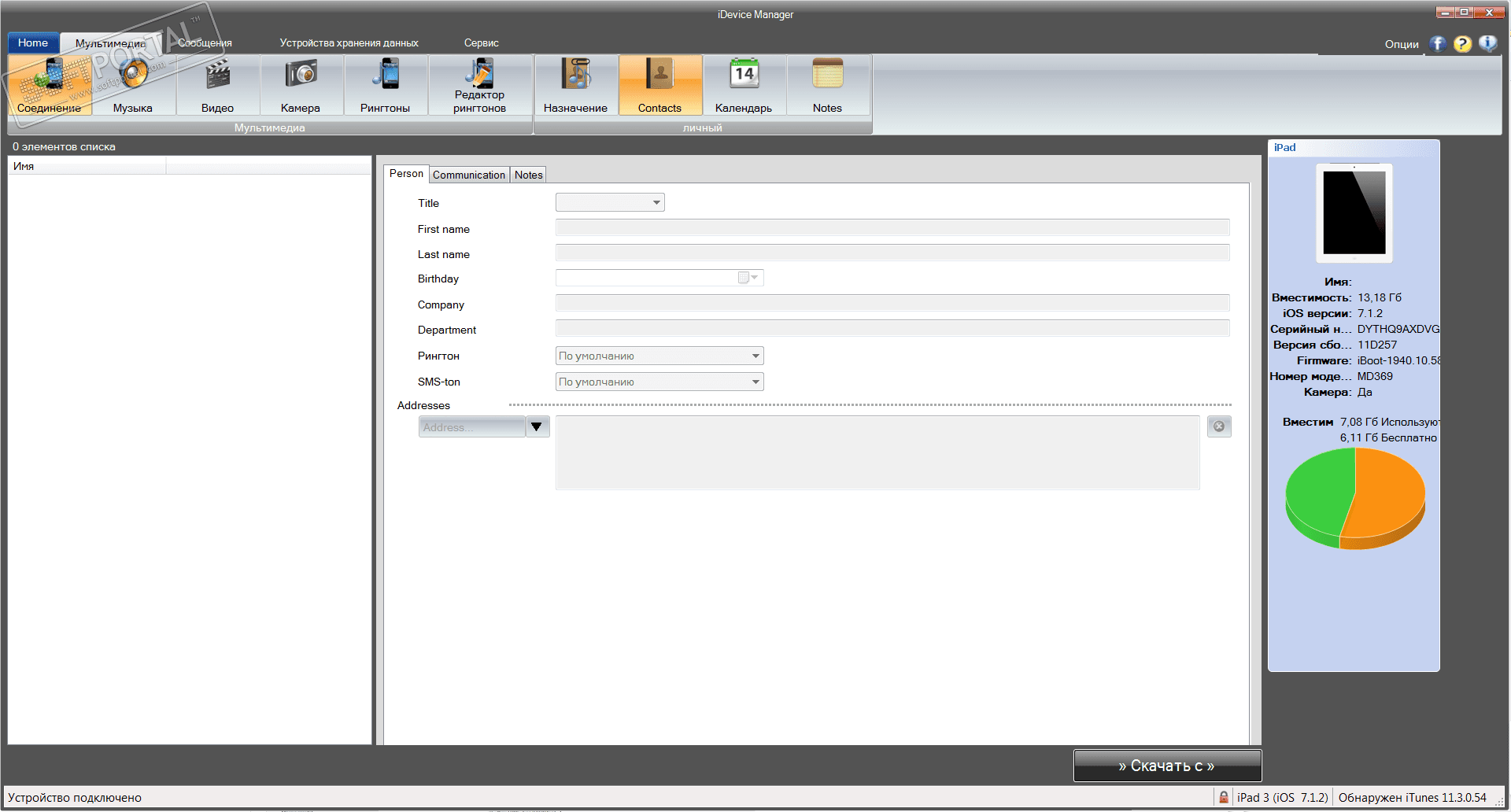Click the 'Обнаружен iTunes 11.3.0.54' status text
The height and width of the screenshot is (812, 1511).
[1413, 797]
